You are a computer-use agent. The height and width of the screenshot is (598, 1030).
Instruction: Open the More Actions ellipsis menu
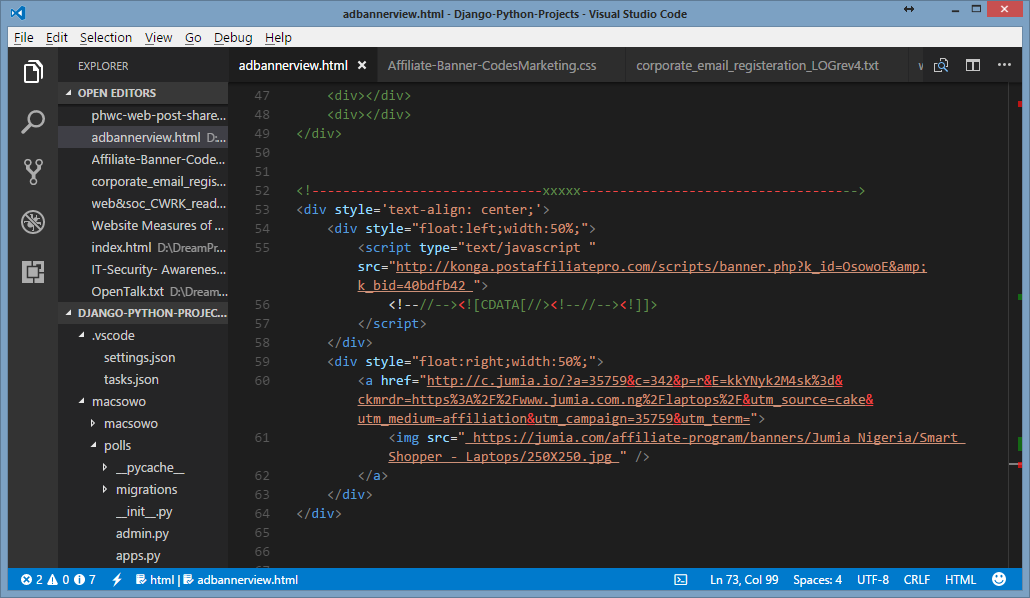tap(1004, 65)
